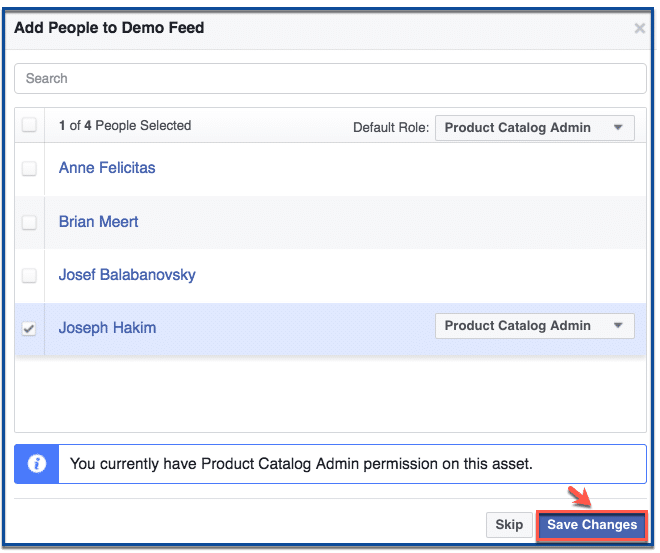The image size is (660, 553).
Task: Open Brian Meert profile link
Action: tap(98, 222)
